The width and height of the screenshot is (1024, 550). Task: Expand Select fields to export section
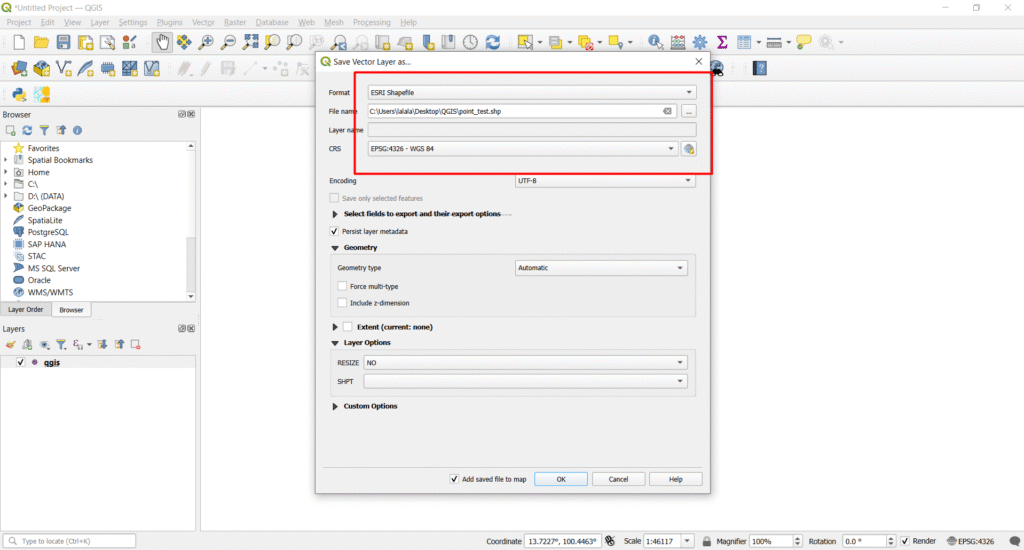click(335, 214)
